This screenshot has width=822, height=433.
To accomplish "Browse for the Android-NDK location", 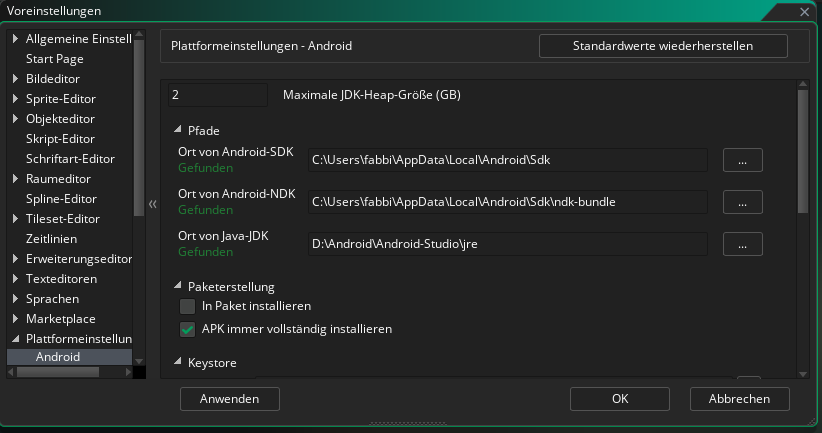I will click(742, 202).
